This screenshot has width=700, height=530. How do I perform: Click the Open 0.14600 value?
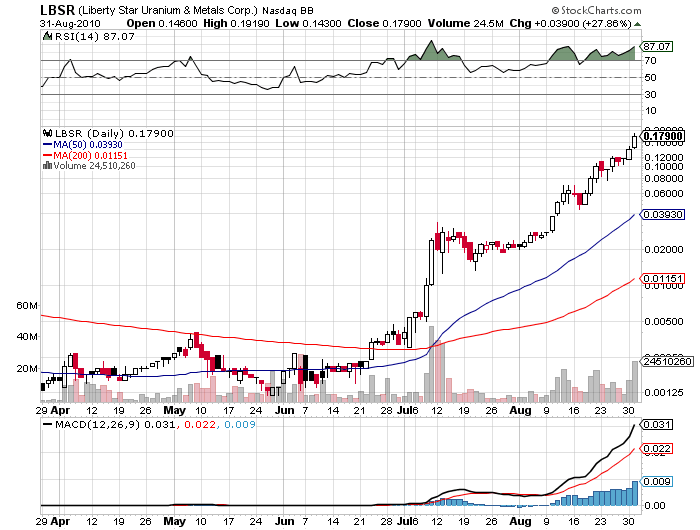[162, 23]
